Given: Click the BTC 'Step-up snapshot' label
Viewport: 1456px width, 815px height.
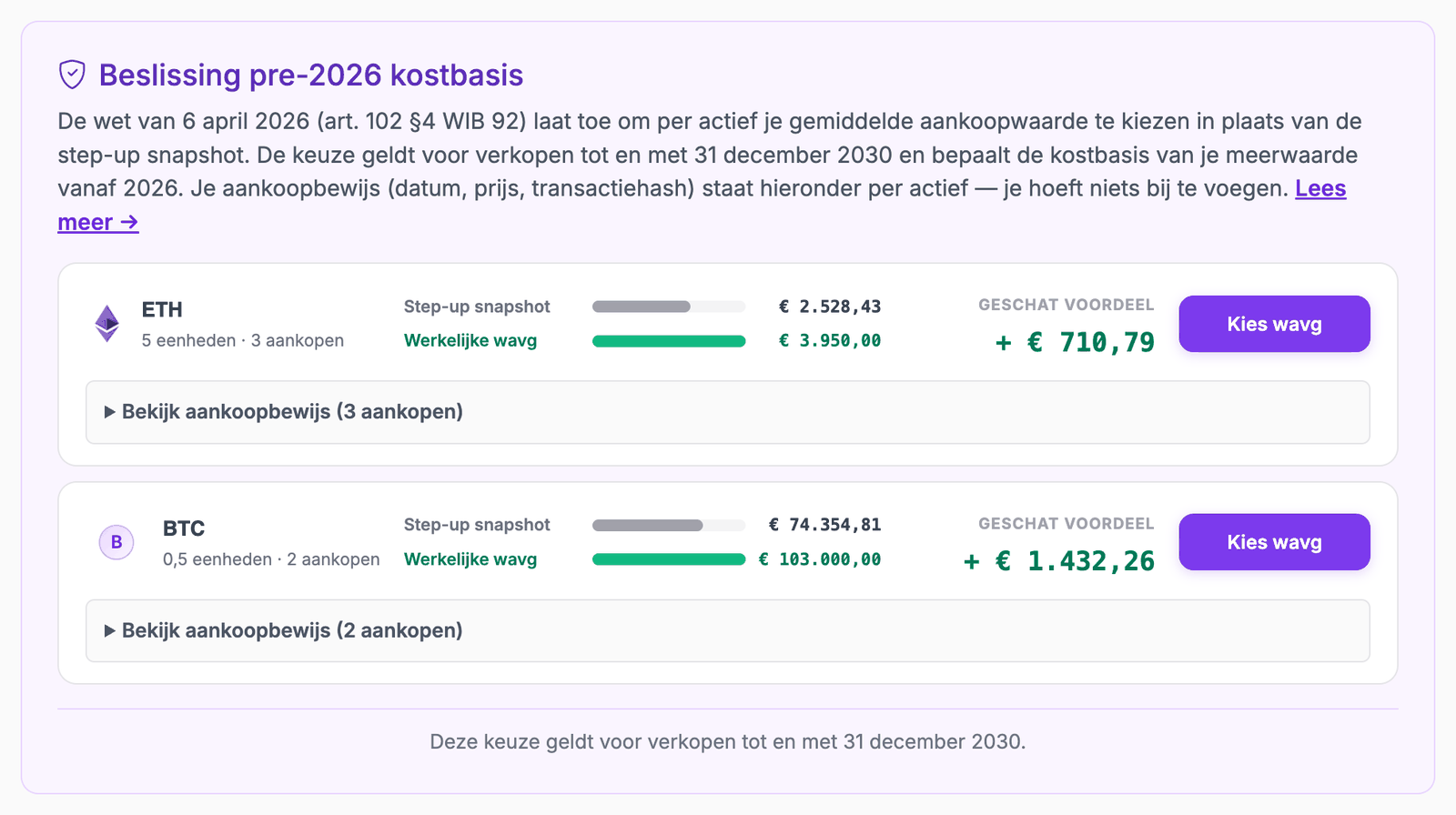Looking at the screenshot, I should 477,525.
